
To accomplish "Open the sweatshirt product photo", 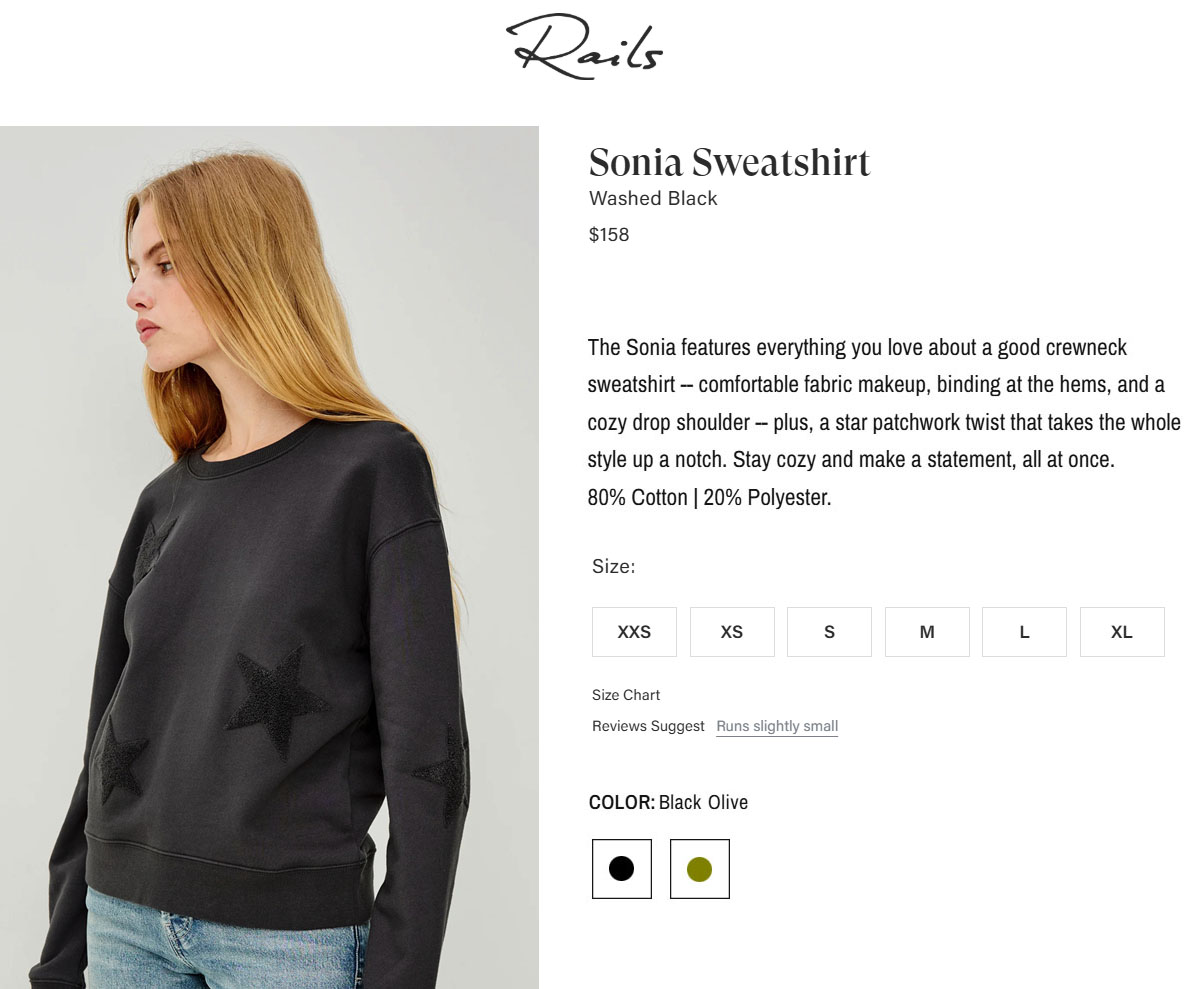I will (x=269, y=557).
